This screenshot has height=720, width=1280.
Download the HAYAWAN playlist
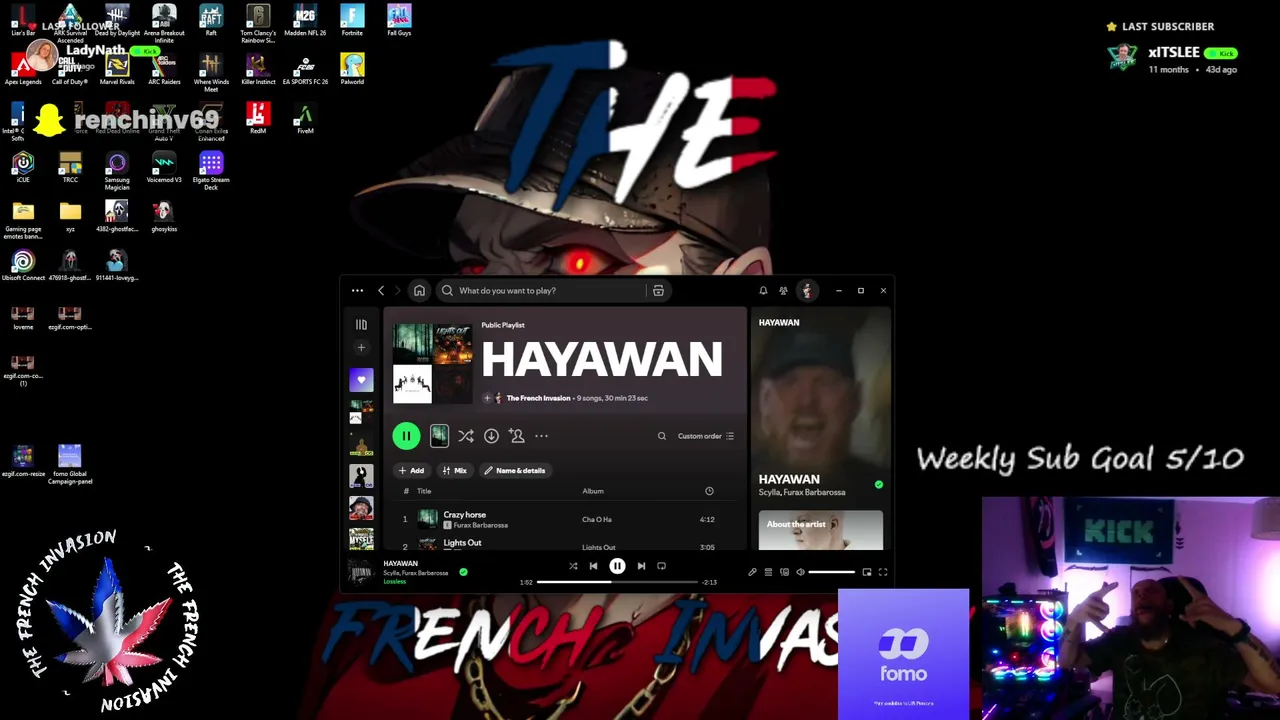click(x=491, y=436)
